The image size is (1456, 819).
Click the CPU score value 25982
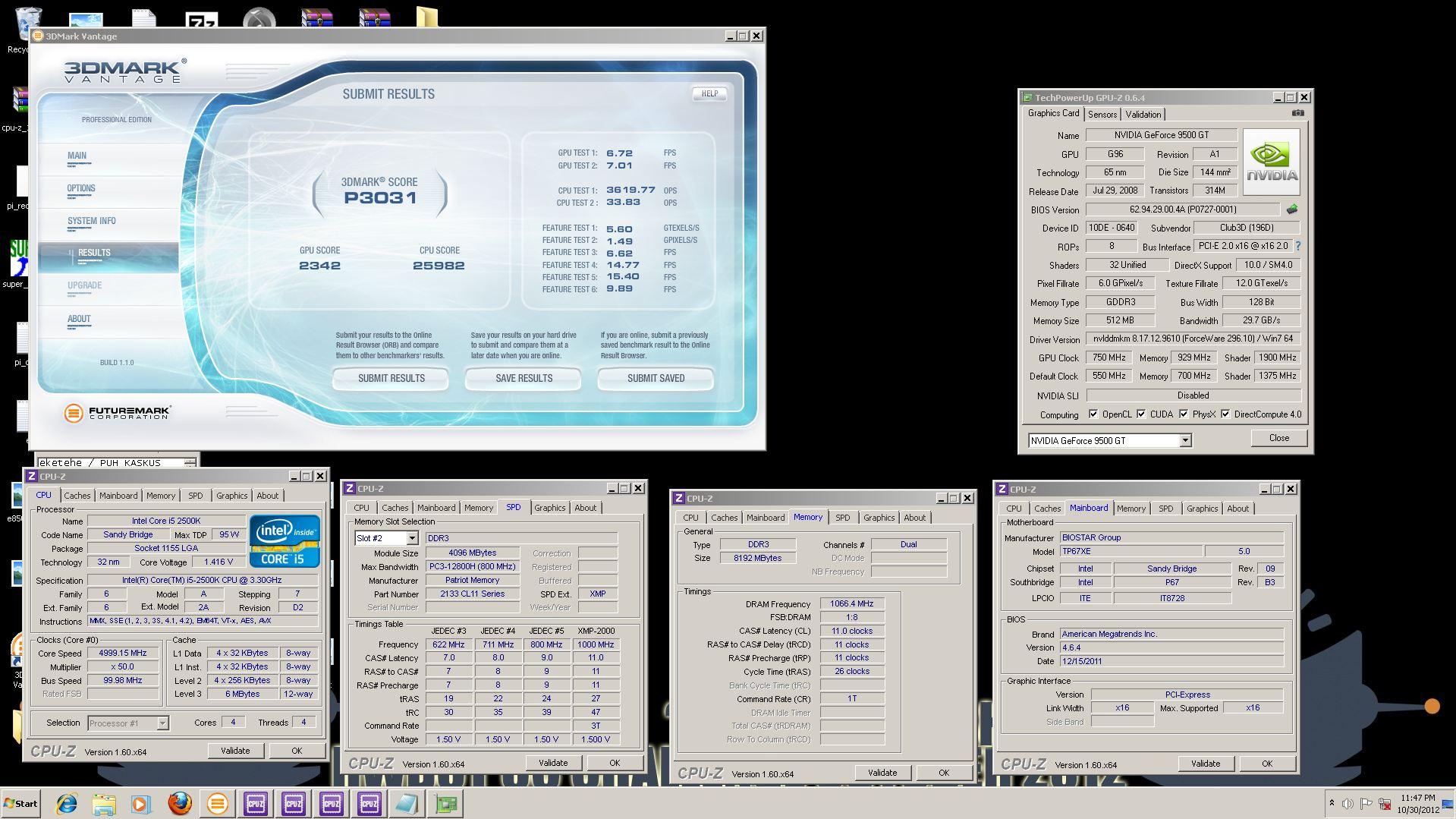(439, 266)
